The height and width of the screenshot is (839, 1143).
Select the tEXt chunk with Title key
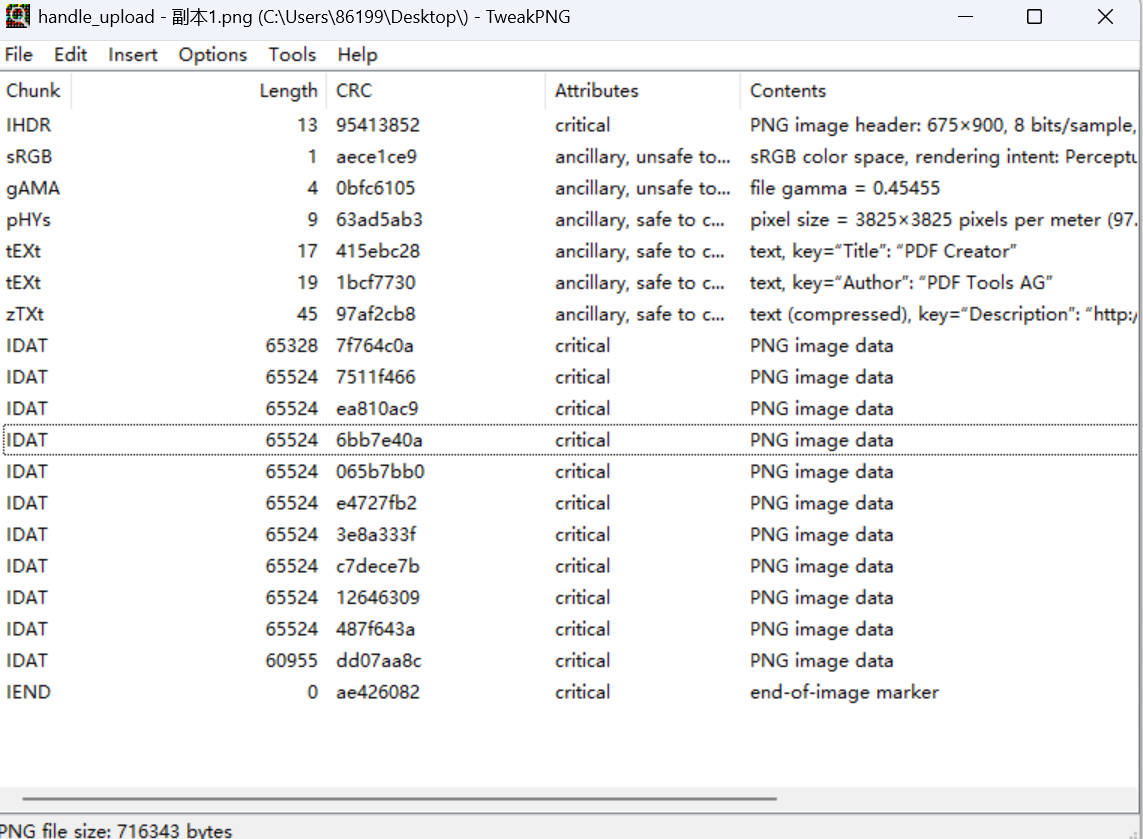pyautogui.click(x=25, y=251)
